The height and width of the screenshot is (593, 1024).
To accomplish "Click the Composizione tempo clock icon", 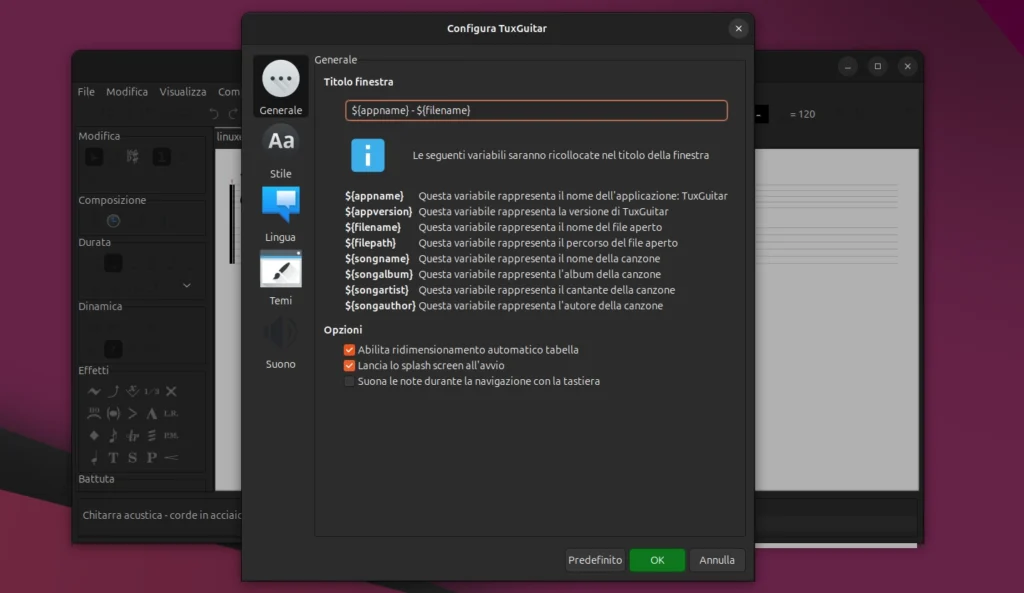I will pyautogui.click(x=113, y=221).
